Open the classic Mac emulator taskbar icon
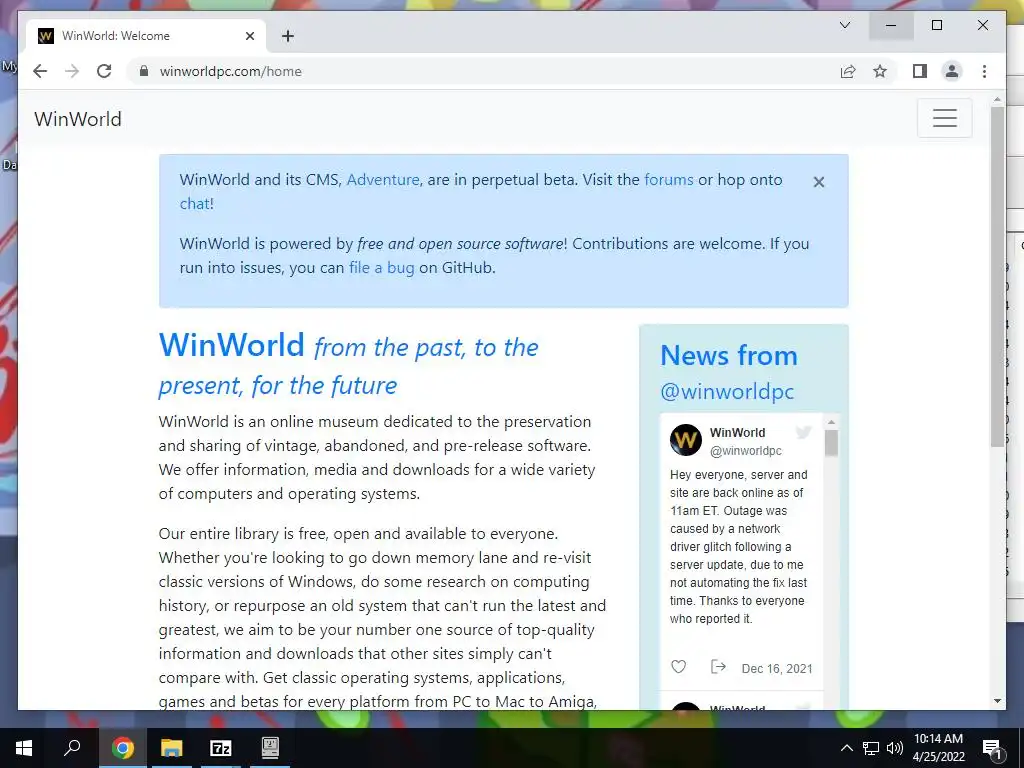Image resolution: width=1024 pixels, height=768 pixels. [x=270, y=748]
